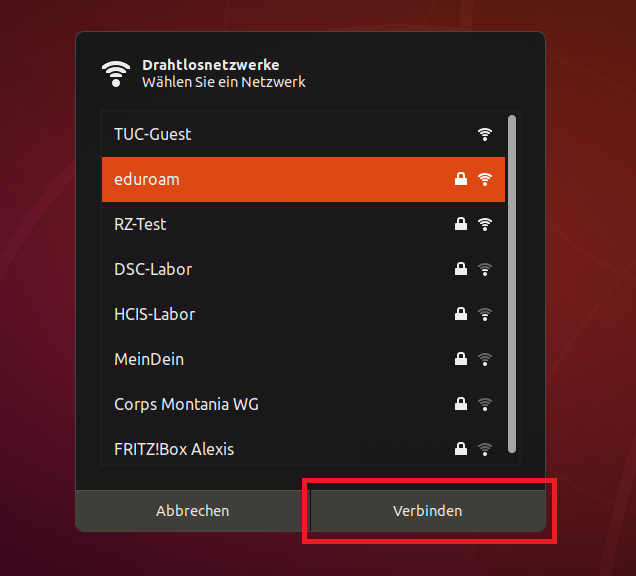Click the Verbinden button

point(428,511)
